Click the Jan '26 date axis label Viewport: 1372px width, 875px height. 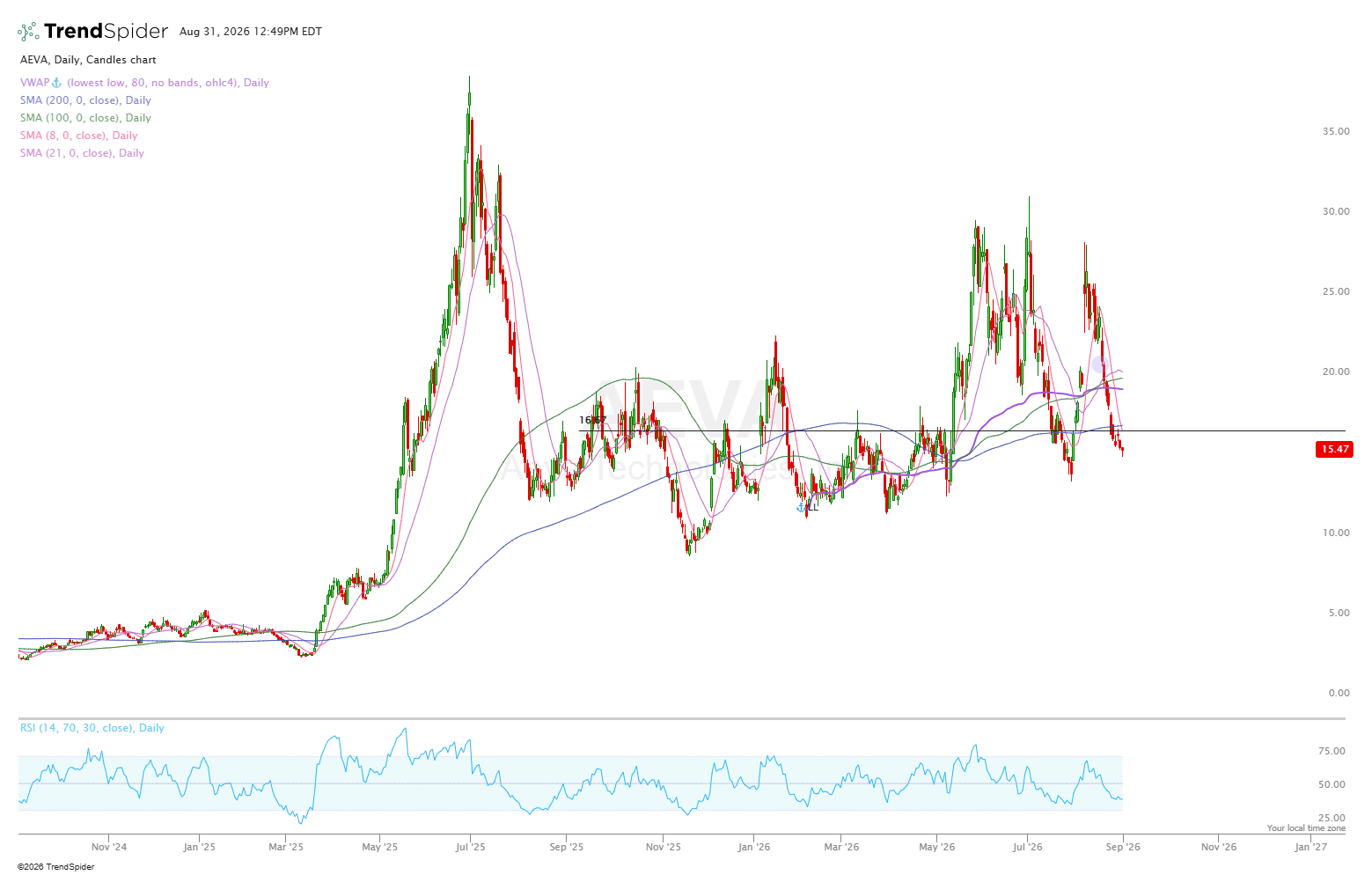[x=754, y=848]
